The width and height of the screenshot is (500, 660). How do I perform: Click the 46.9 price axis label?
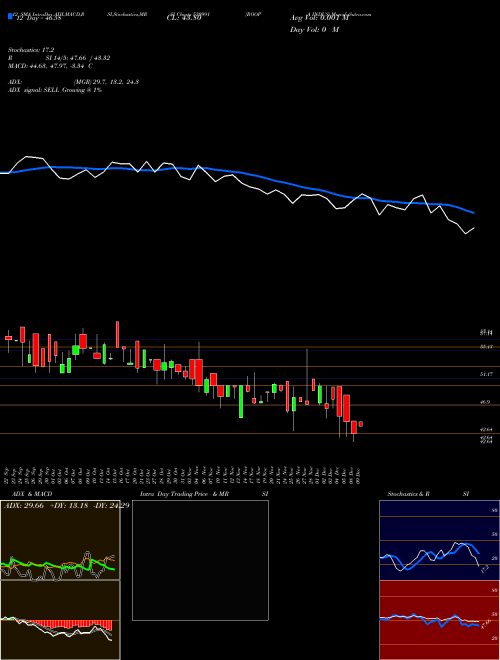[485, 402]
